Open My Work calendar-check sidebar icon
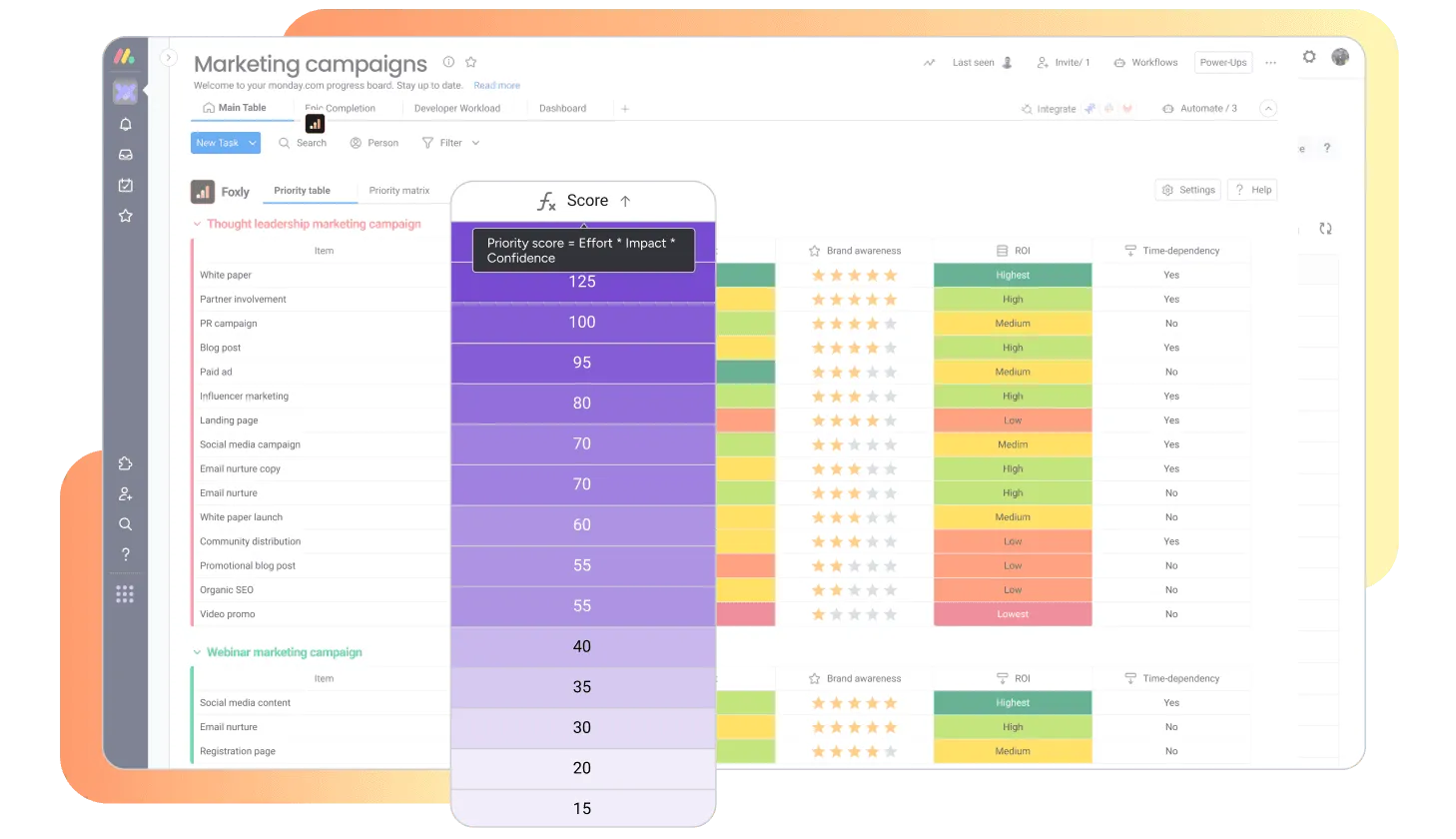The height and width of the screenshot is (839, 1456). coord(125,186)
